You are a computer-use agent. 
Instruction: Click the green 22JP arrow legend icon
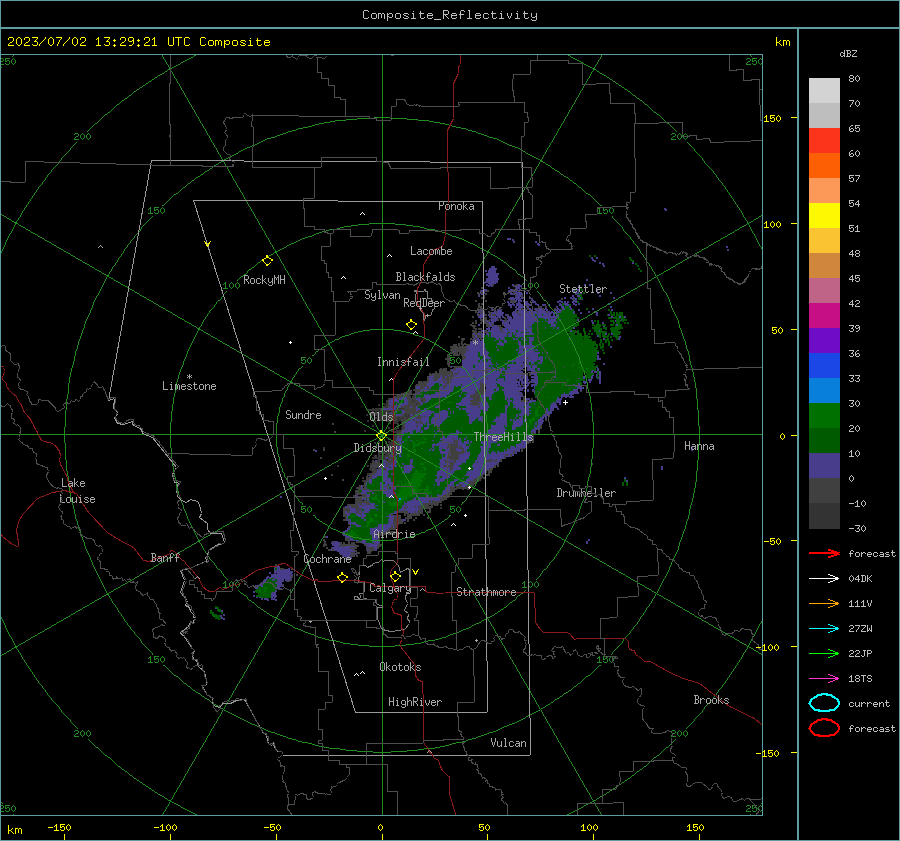pos(824,653)
